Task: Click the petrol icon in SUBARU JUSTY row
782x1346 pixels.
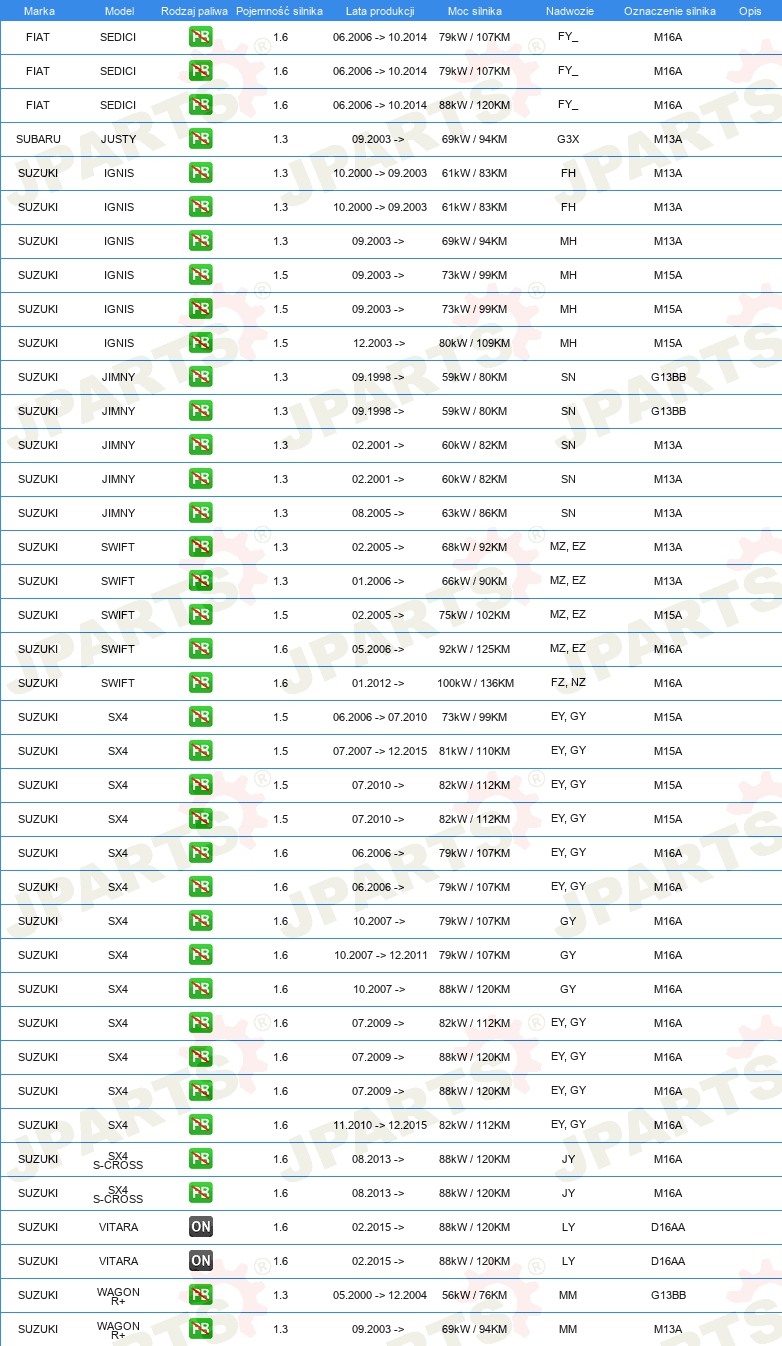Action: (x=201, y=139)
